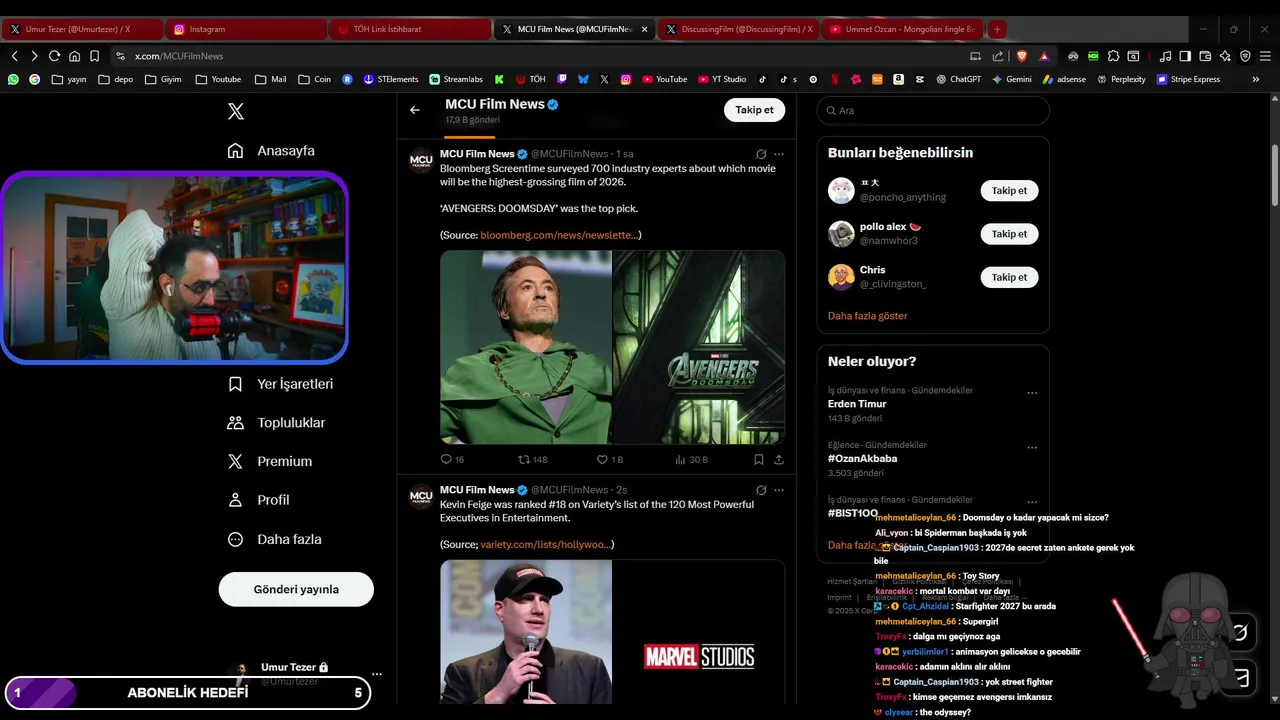Bookmark this page via toolbar bookmark icon
Image resolution: width=1280 pixels, height=720 pixels.
tap(94, 56)
